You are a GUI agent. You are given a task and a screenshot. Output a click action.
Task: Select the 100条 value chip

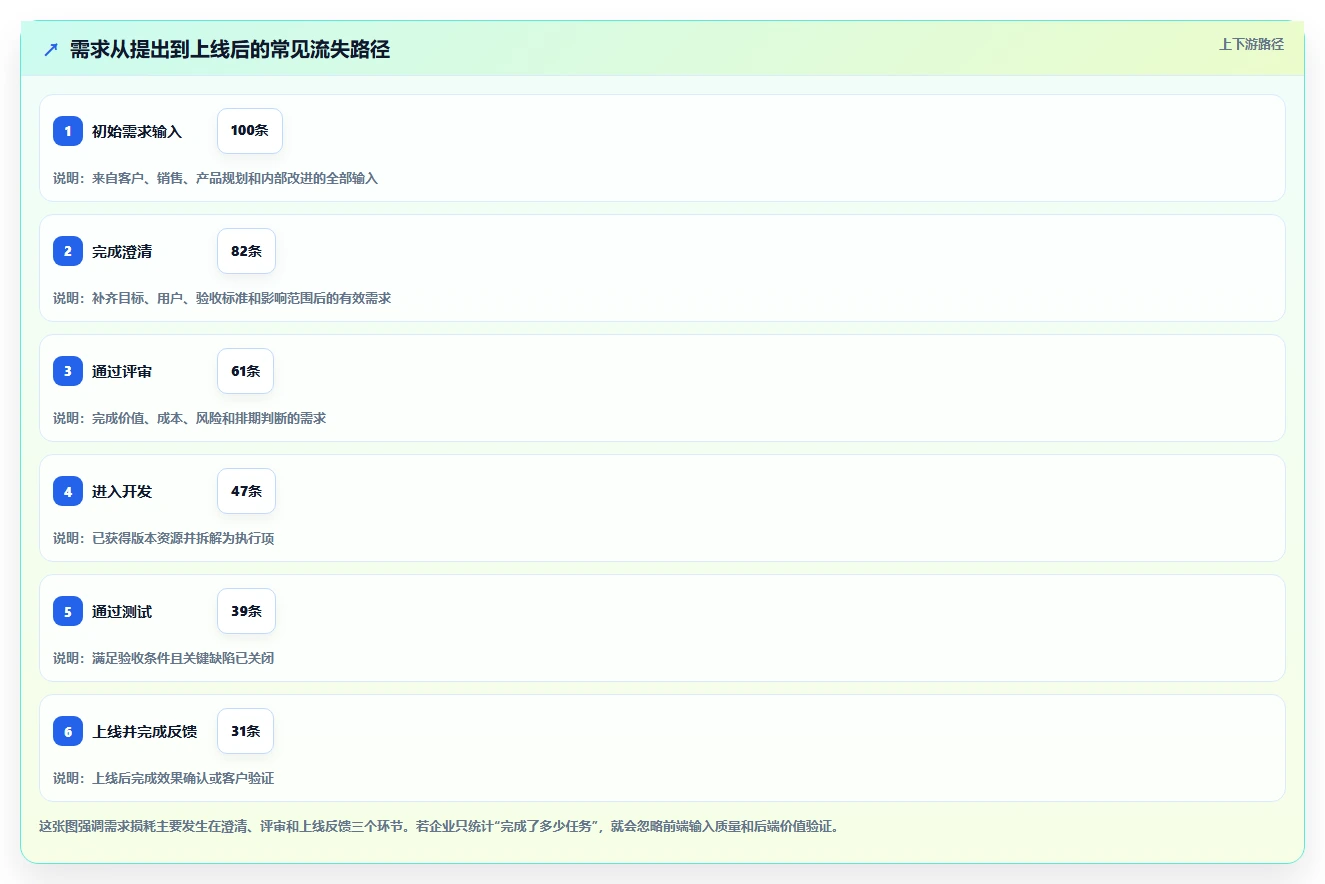[250, 131]
